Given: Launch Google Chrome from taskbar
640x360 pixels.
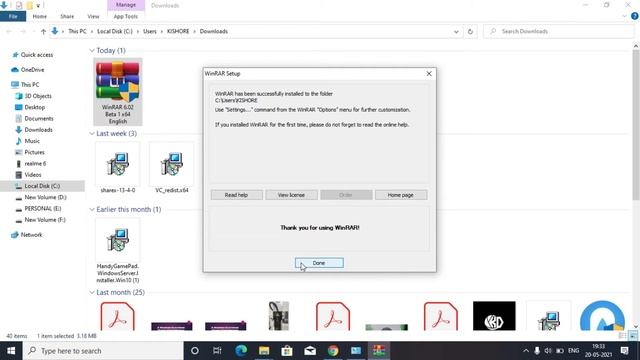Looking at the screenshot, I should pos(333,351).
